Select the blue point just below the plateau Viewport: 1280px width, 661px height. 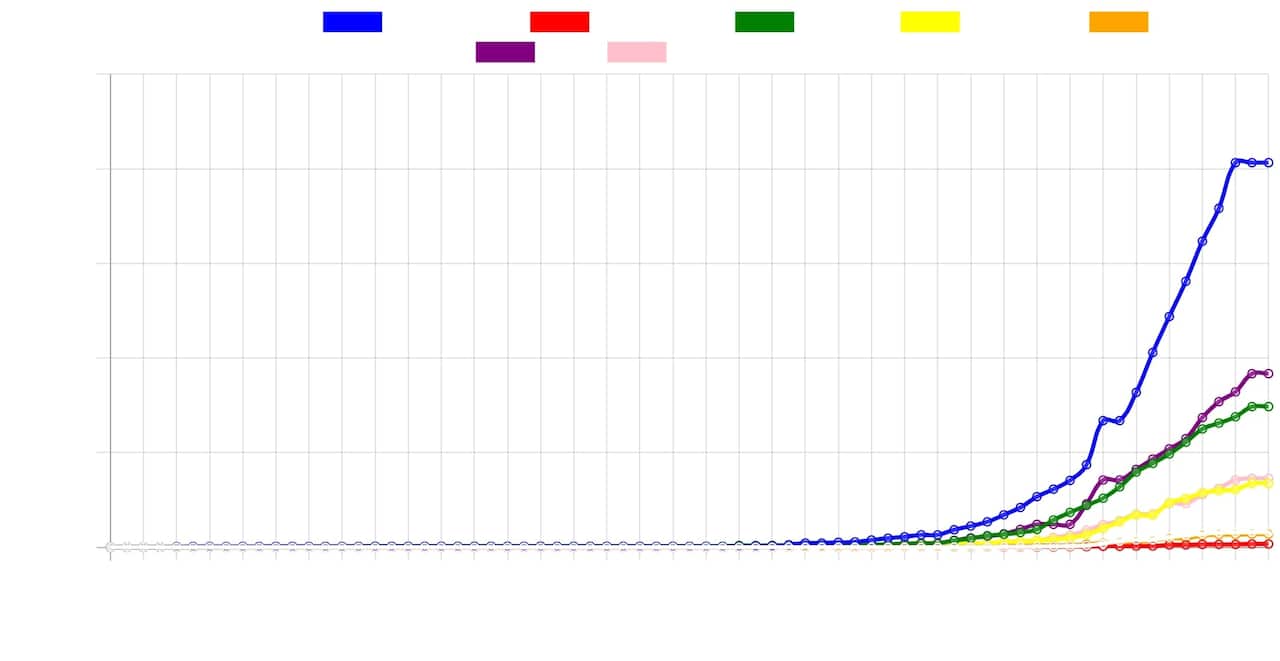pos(1218,208)
